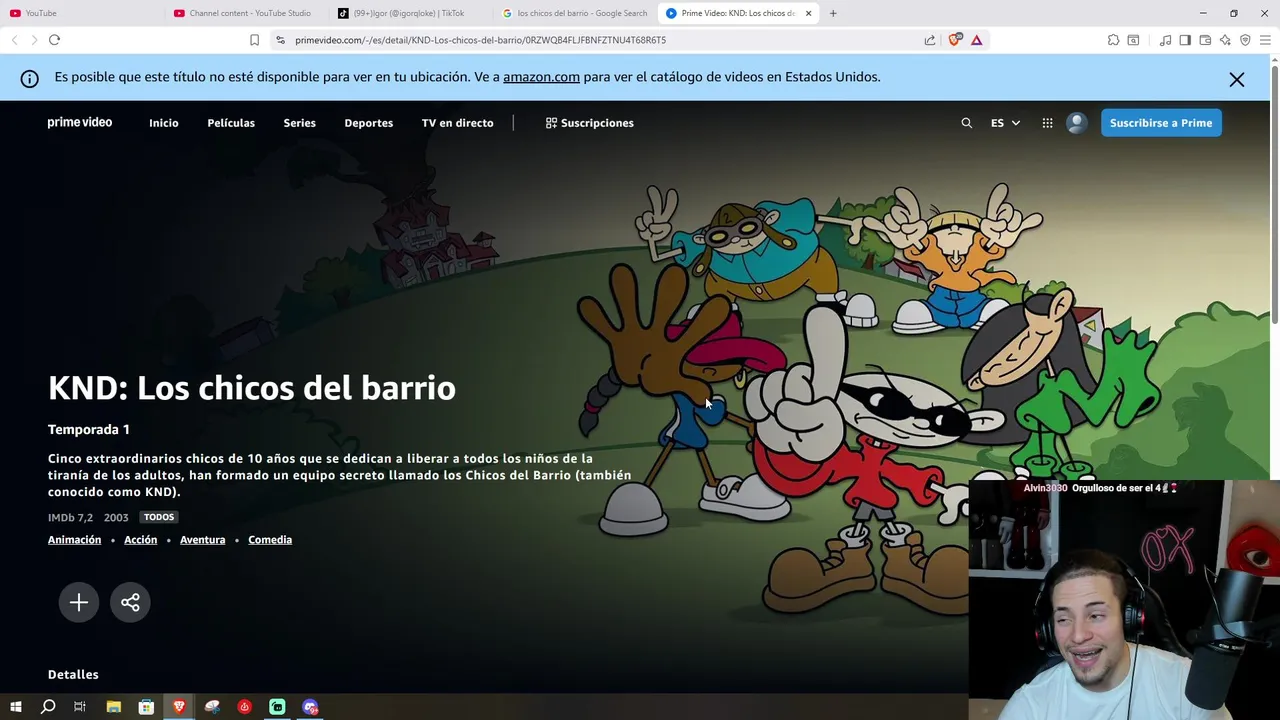Open the tab search icon in toolbar
The width and height of the screenshot is (1280, 720).
point(1133,40)
